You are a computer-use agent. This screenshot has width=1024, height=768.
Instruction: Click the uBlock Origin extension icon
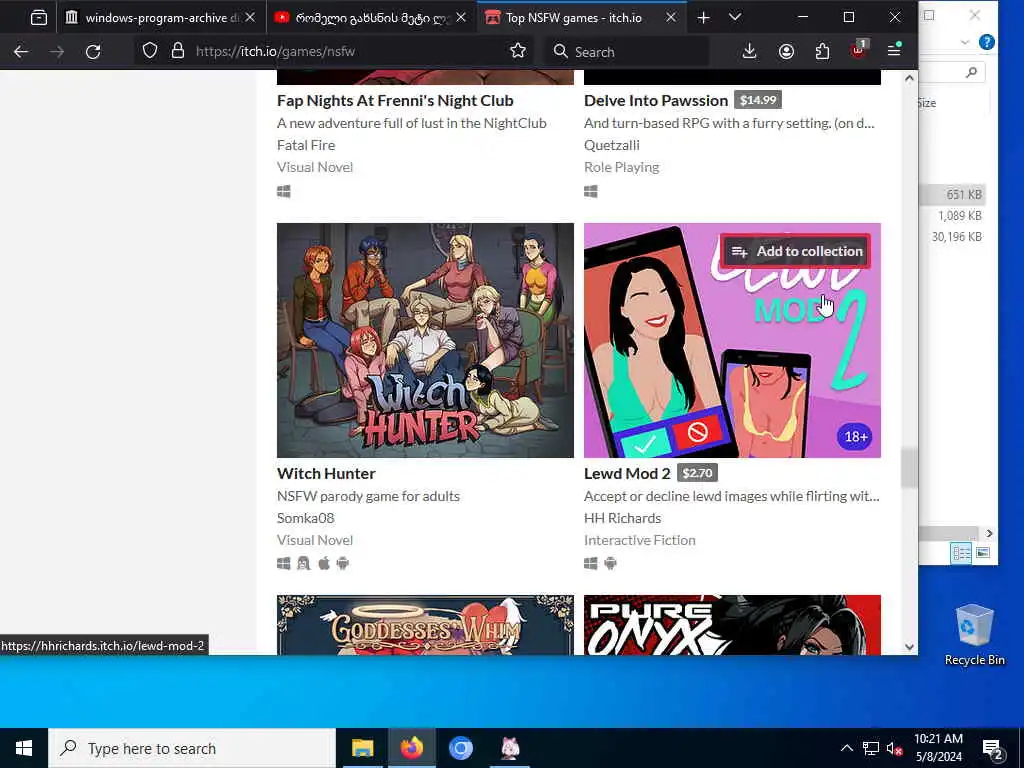click(858, 50)
